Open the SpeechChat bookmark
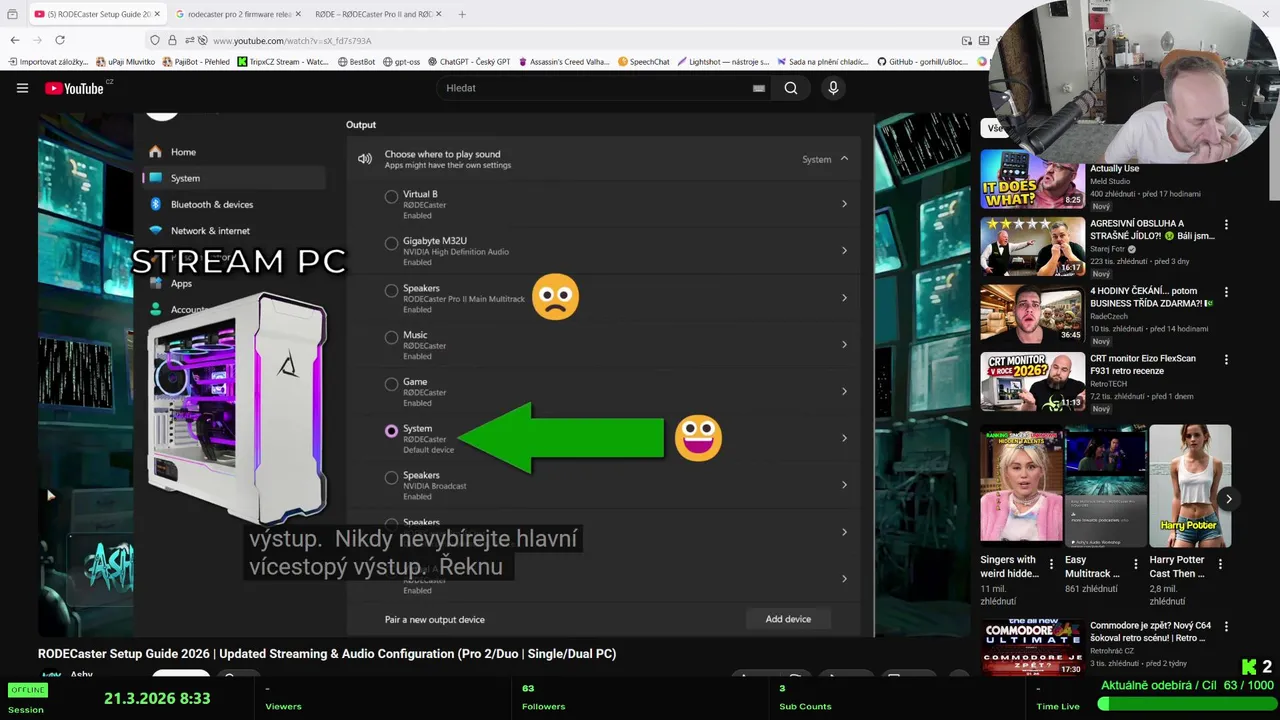 (643, 61)
